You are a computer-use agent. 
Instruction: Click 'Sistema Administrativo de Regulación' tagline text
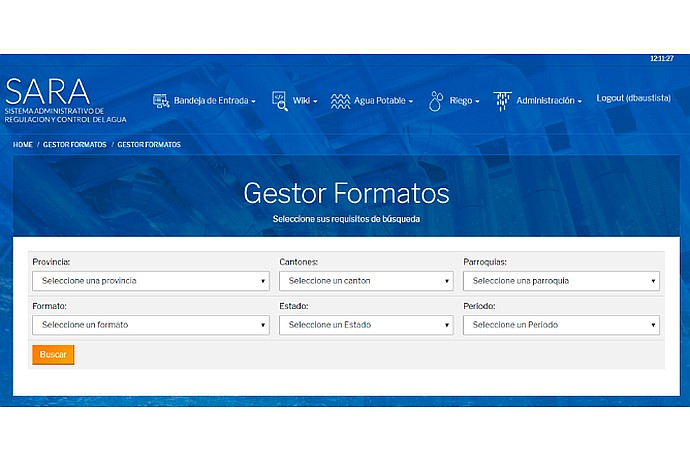66,115
